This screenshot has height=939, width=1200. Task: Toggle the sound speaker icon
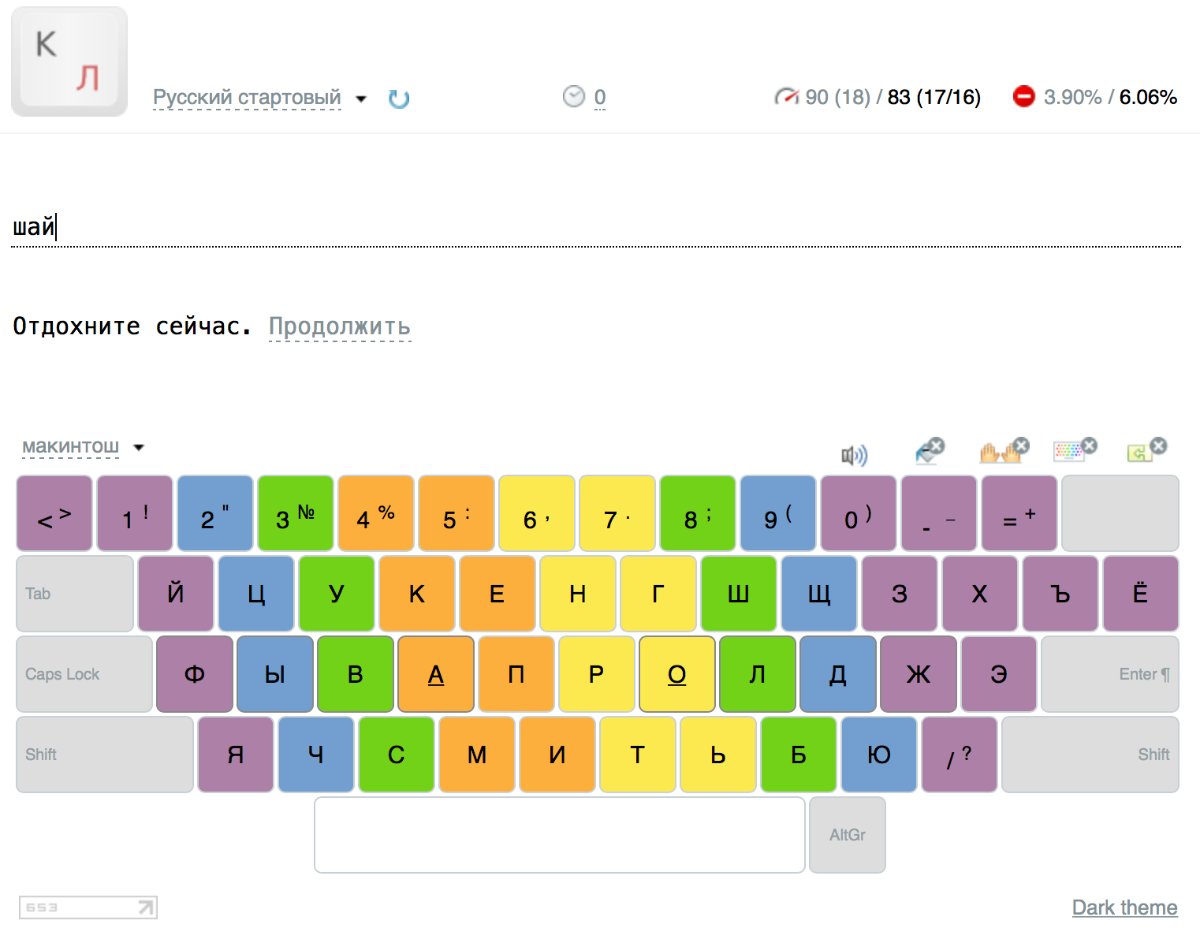(x=854, y=456)
